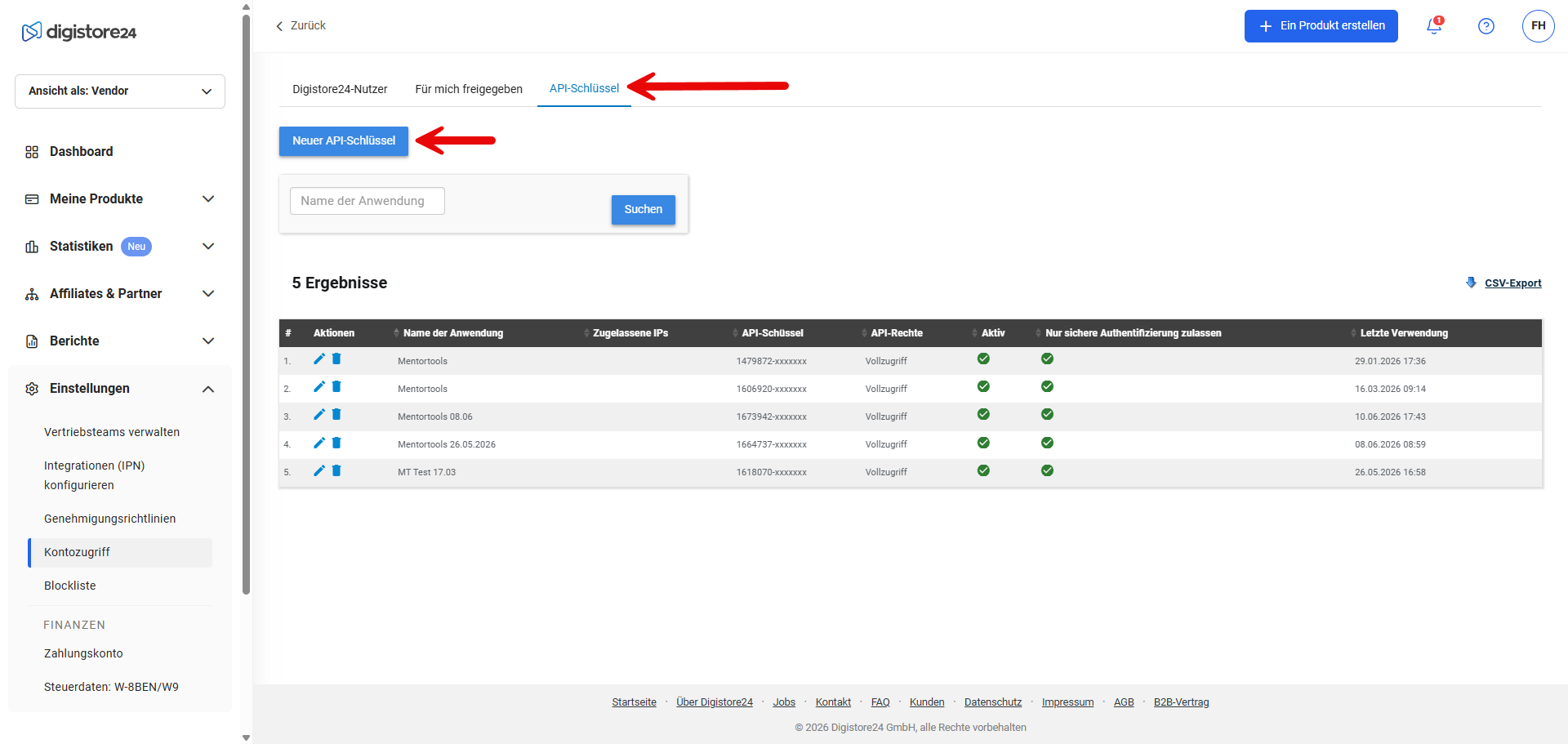Open the Datenschutz footer link

point(993,702)
